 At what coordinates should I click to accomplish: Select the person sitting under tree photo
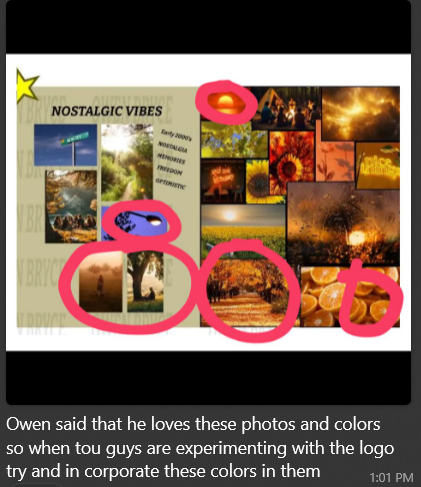tap(145, 282)
